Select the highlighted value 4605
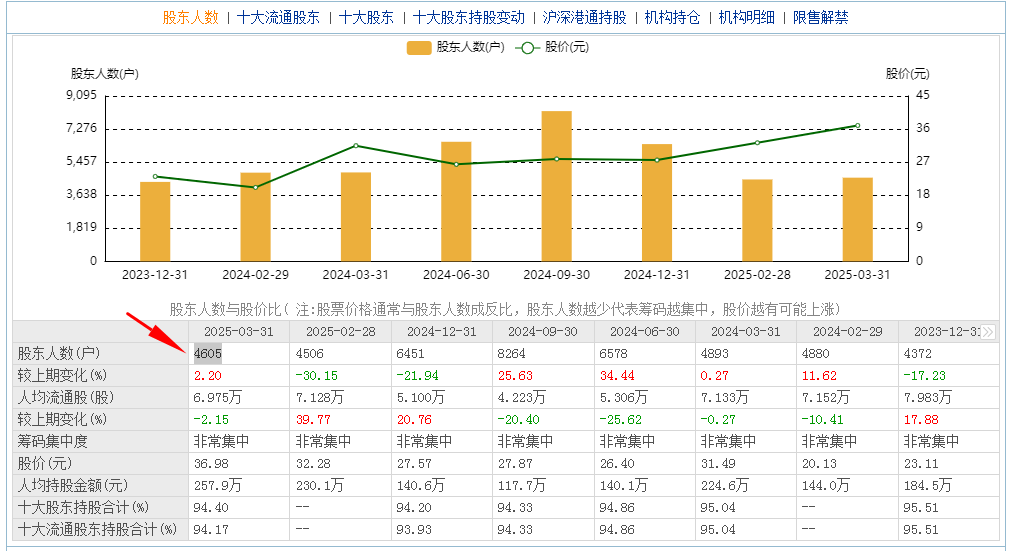Image resolution: width=1014 pixels, height=551 pixels. click(208, 354)
